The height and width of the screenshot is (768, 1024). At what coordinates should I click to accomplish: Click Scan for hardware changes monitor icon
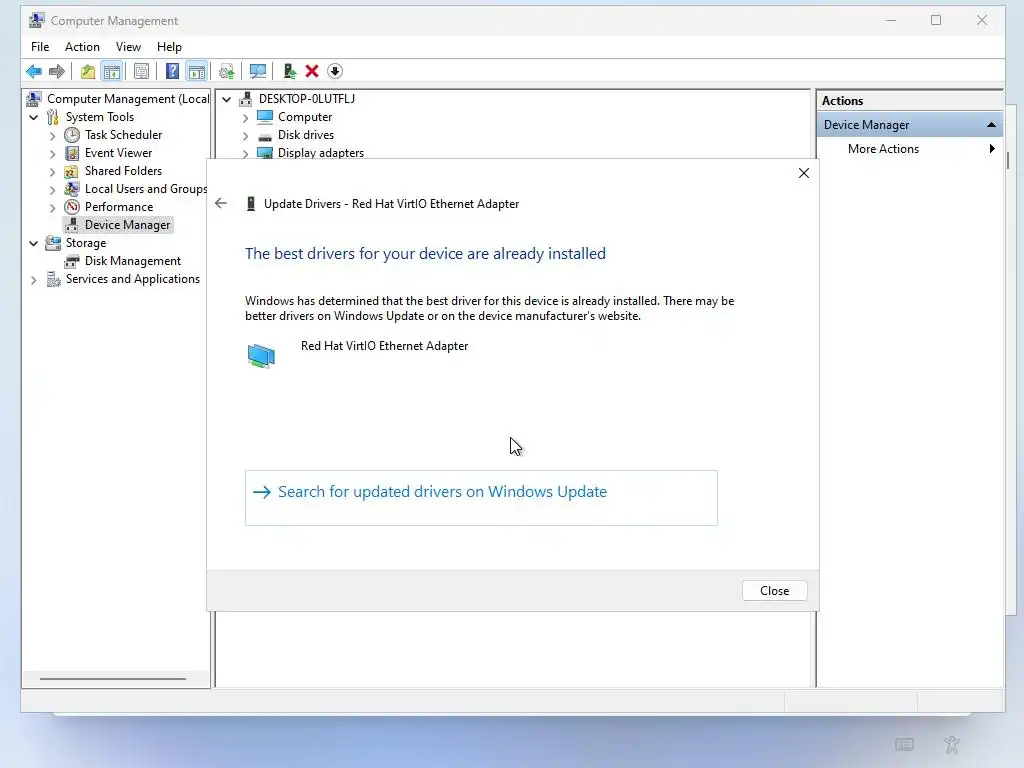[x=258, y=71]
